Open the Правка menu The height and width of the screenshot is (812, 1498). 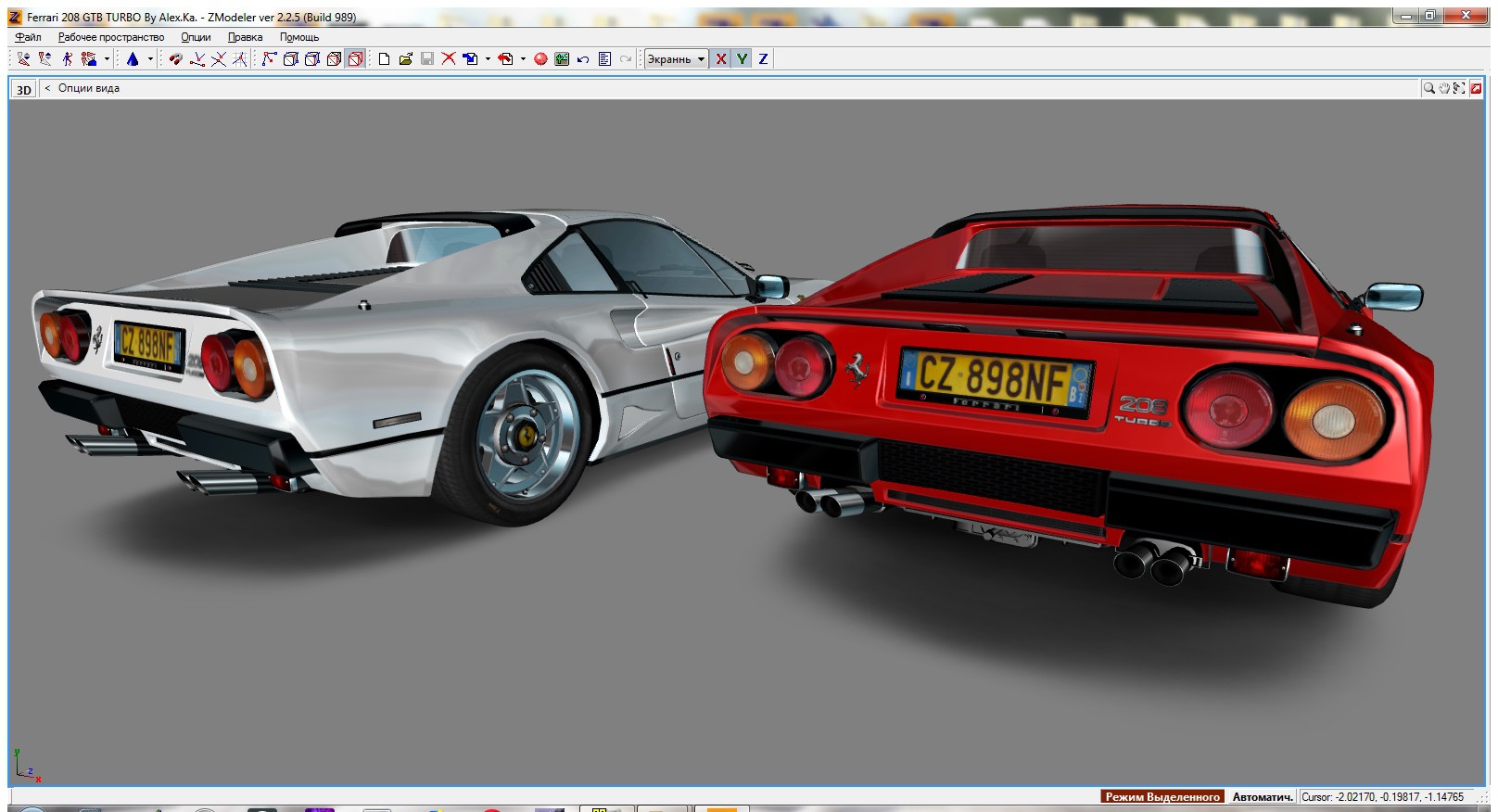tap(246, 37)
